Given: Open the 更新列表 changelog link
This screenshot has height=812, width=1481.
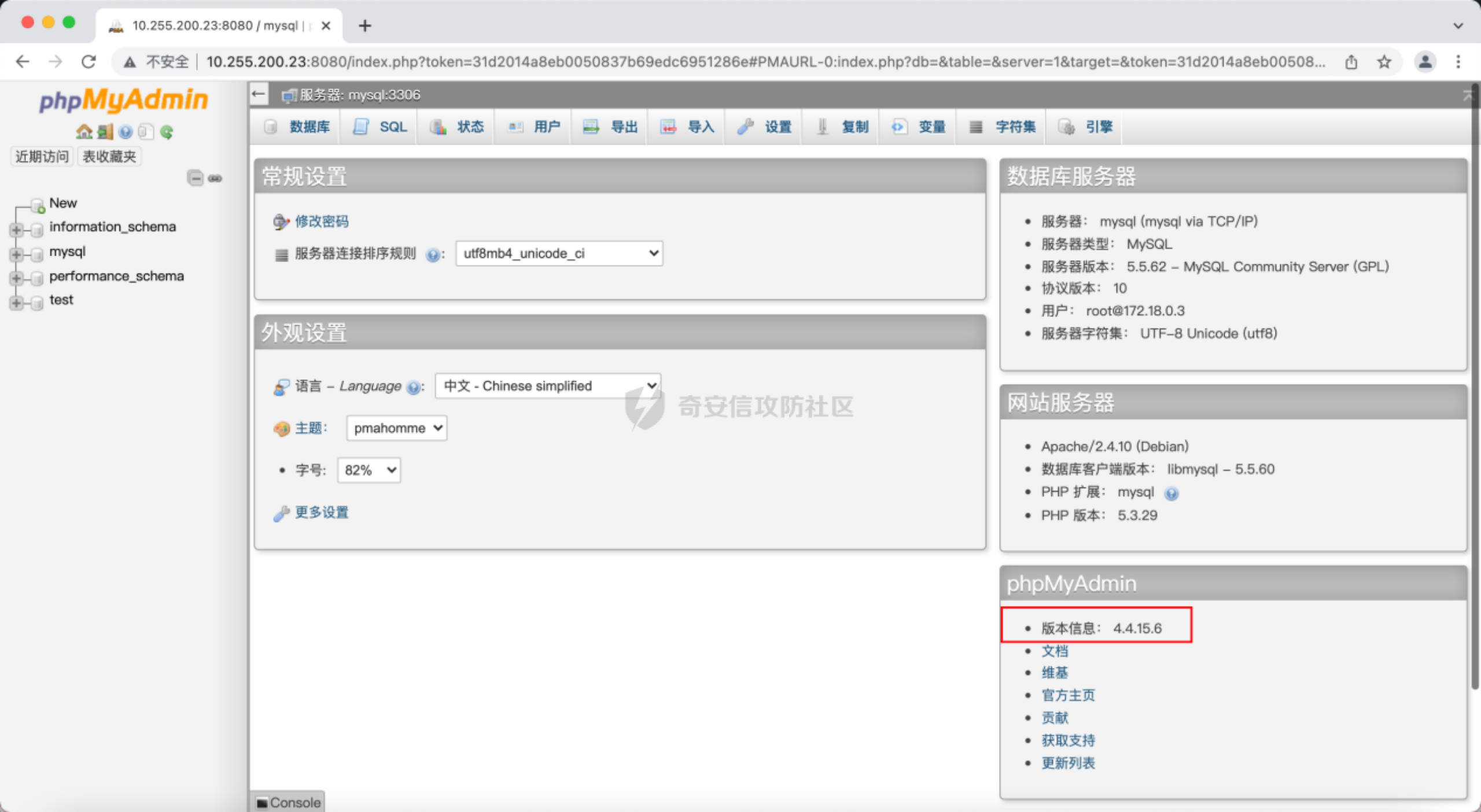Looking at the screenshot, I should click(1068, 763).
